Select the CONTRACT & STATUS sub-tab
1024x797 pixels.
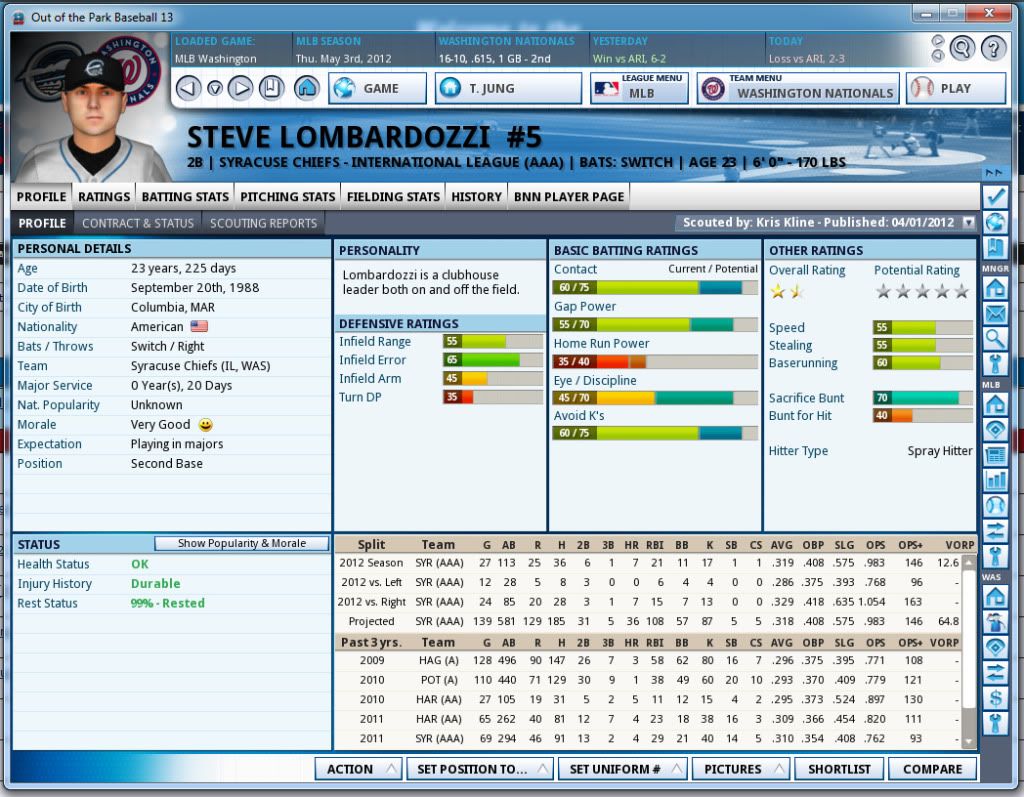[x=138, y=223]
